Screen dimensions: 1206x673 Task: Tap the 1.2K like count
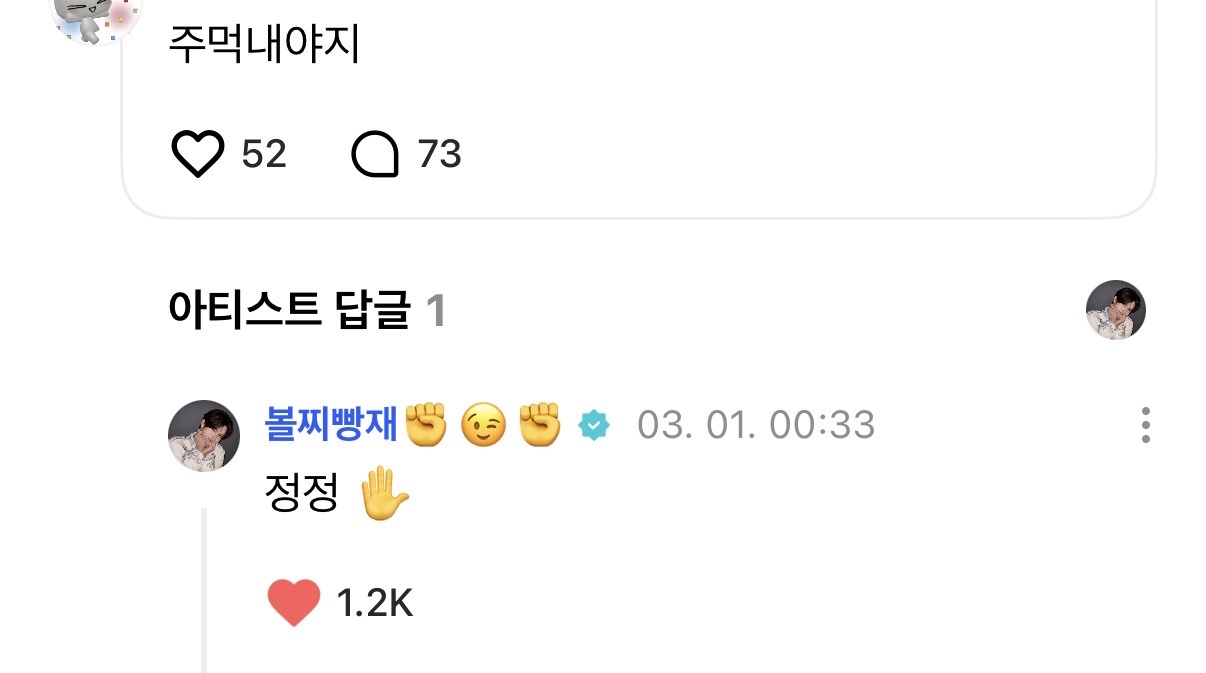click(x=375, y=603)
